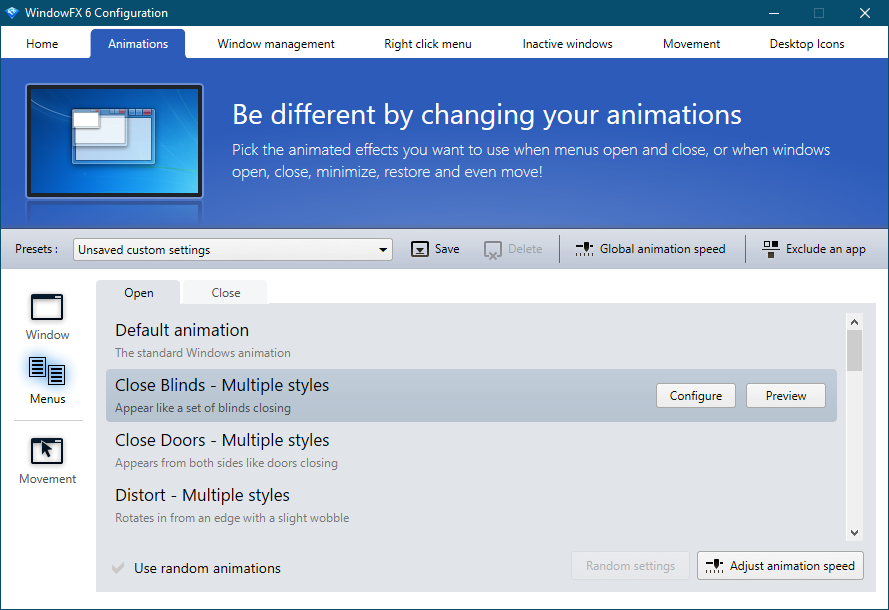
Task: Click the WindowFX logo in title bar
Action: tap(12, 12)
